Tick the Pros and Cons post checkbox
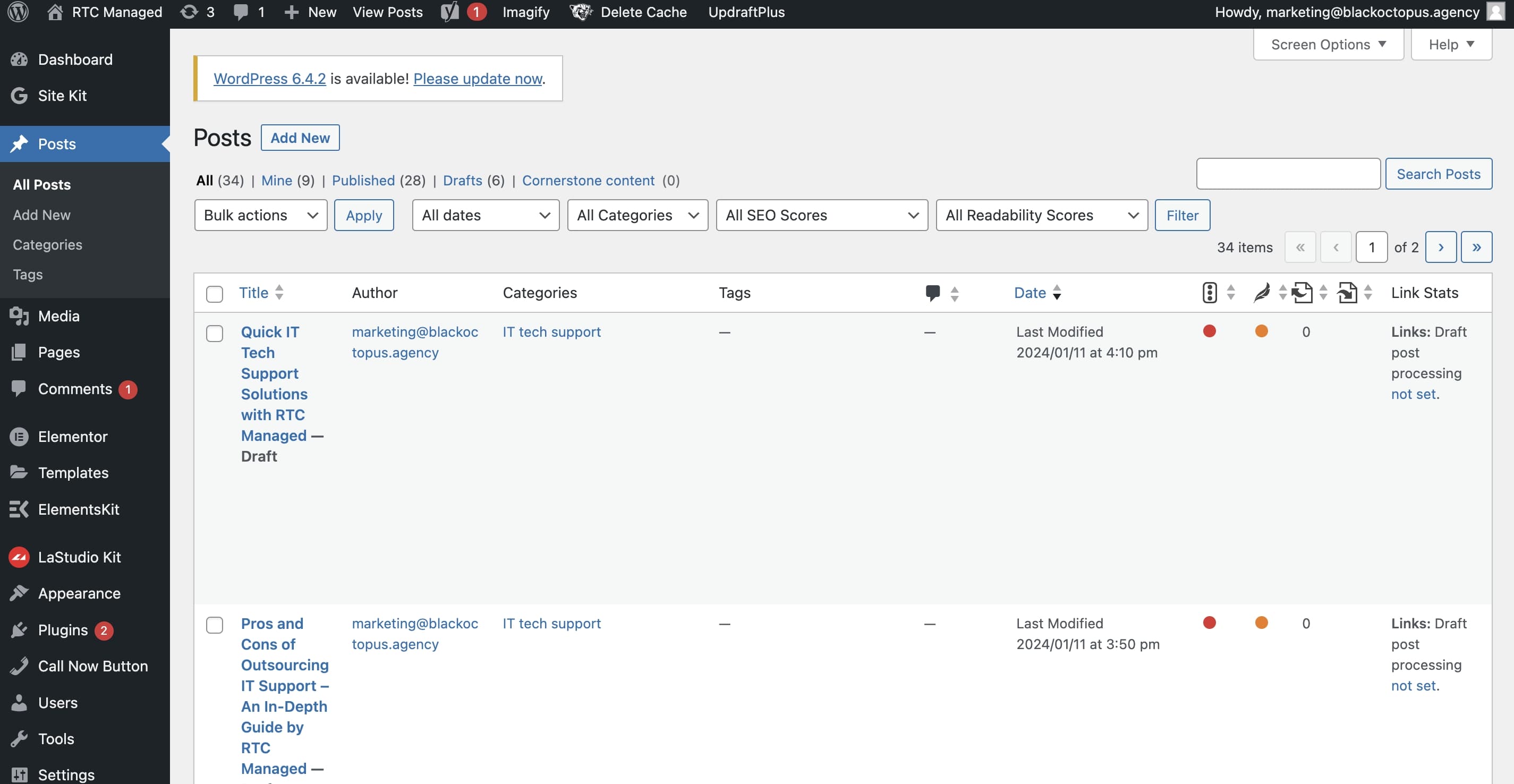Image resolution: width=1514 pixels, height=784 pixels. click(x=215, y=625)
